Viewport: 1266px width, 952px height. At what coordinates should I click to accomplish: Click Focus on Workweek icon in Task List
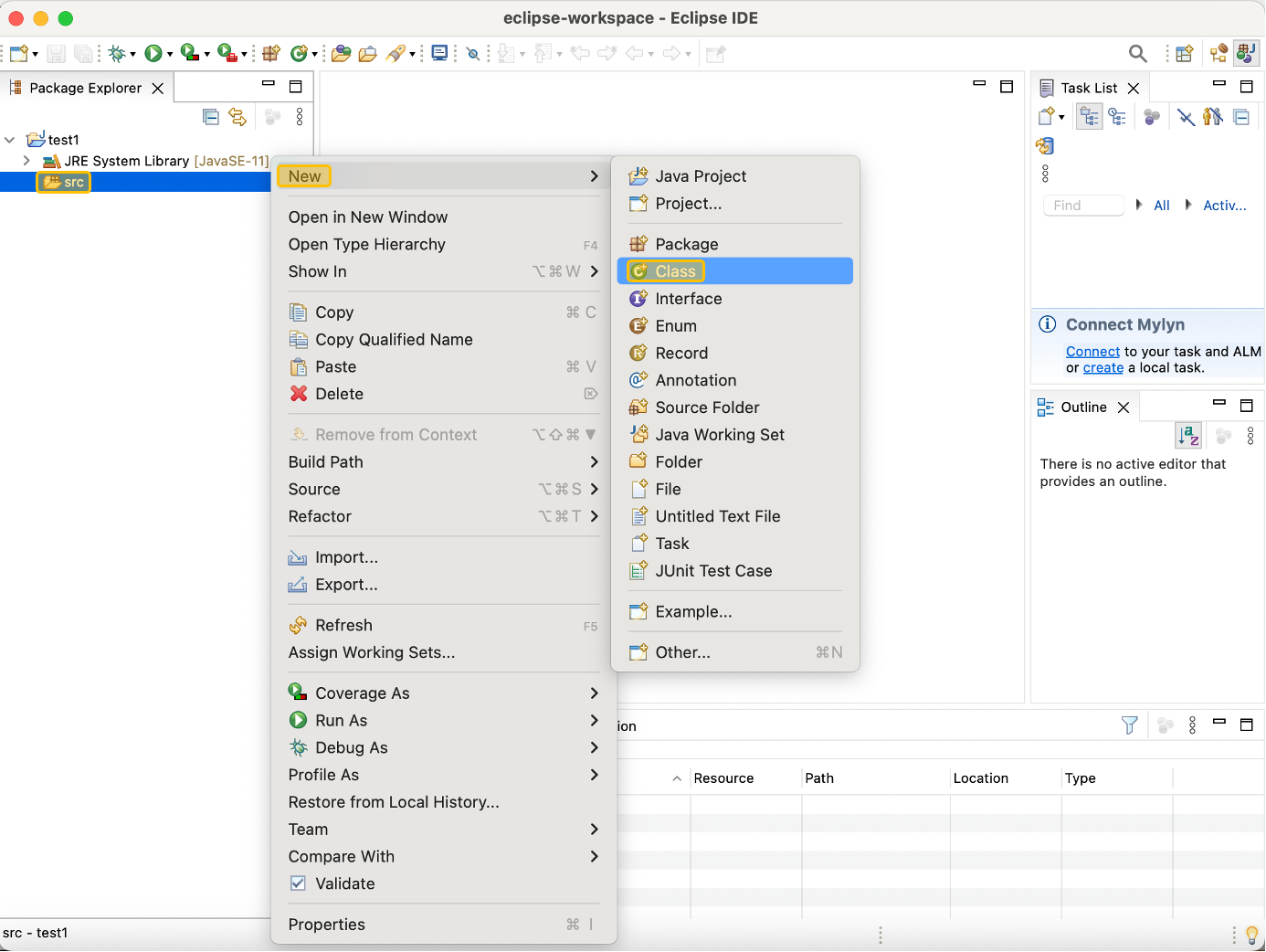tap(1152, 117)
